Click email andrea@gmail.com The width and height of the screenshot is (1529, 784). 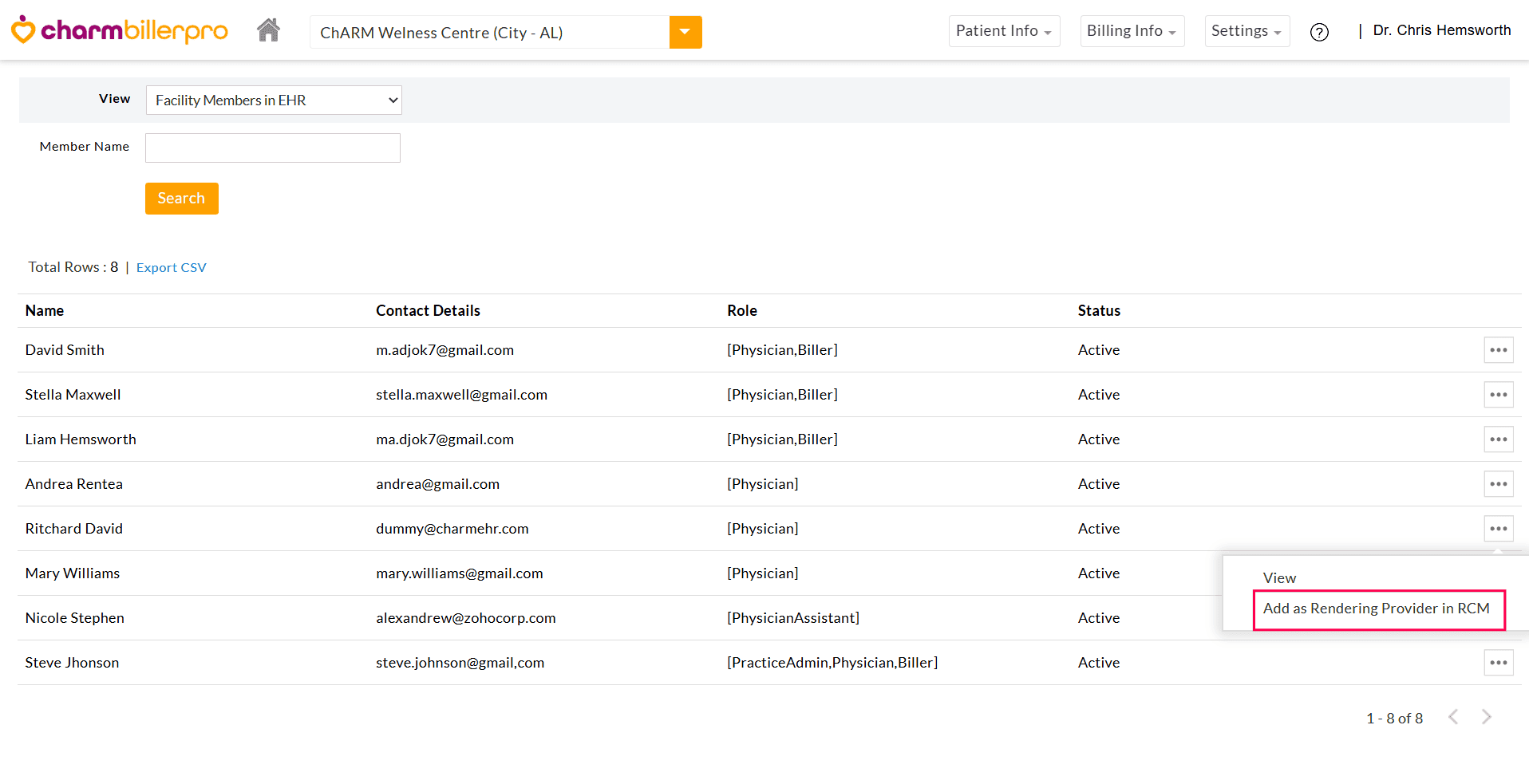click(438, 484)
